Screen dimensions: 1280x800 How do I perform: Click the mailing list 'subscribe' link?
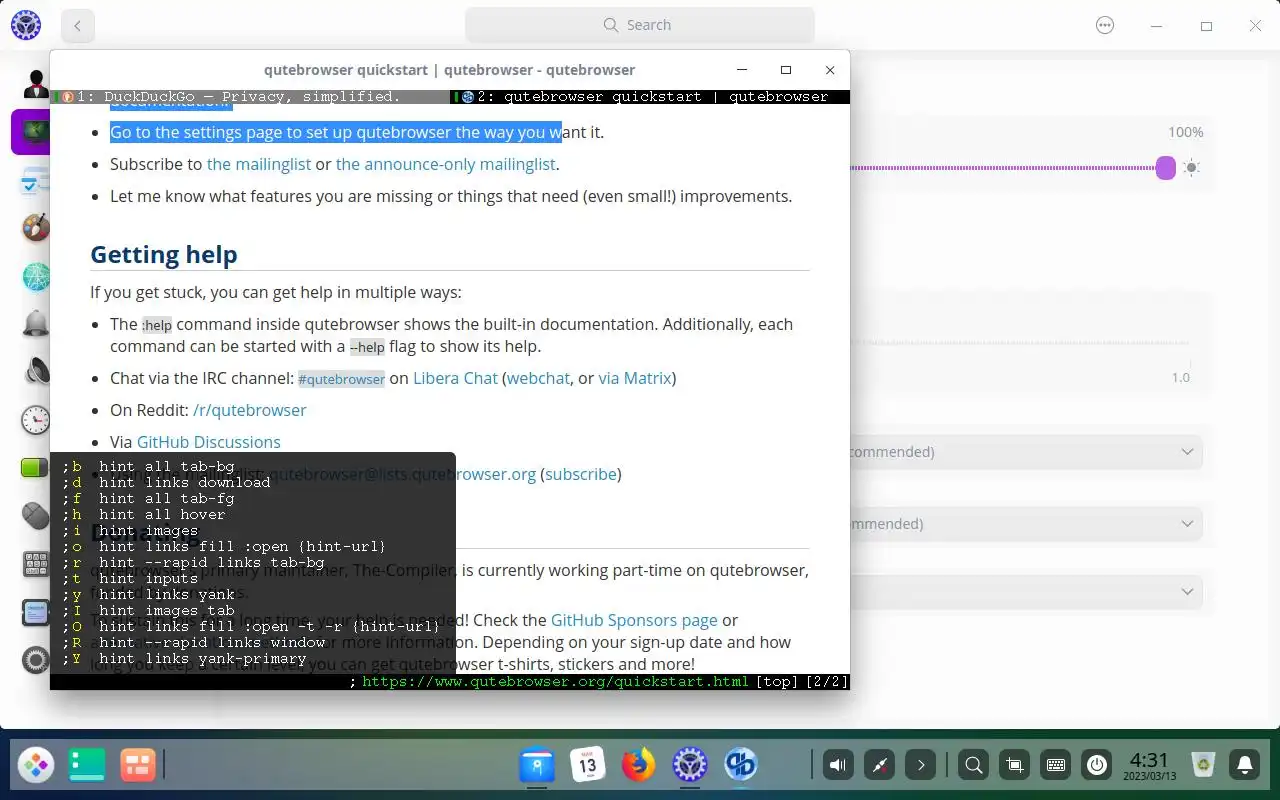click(x=581, y=474)
